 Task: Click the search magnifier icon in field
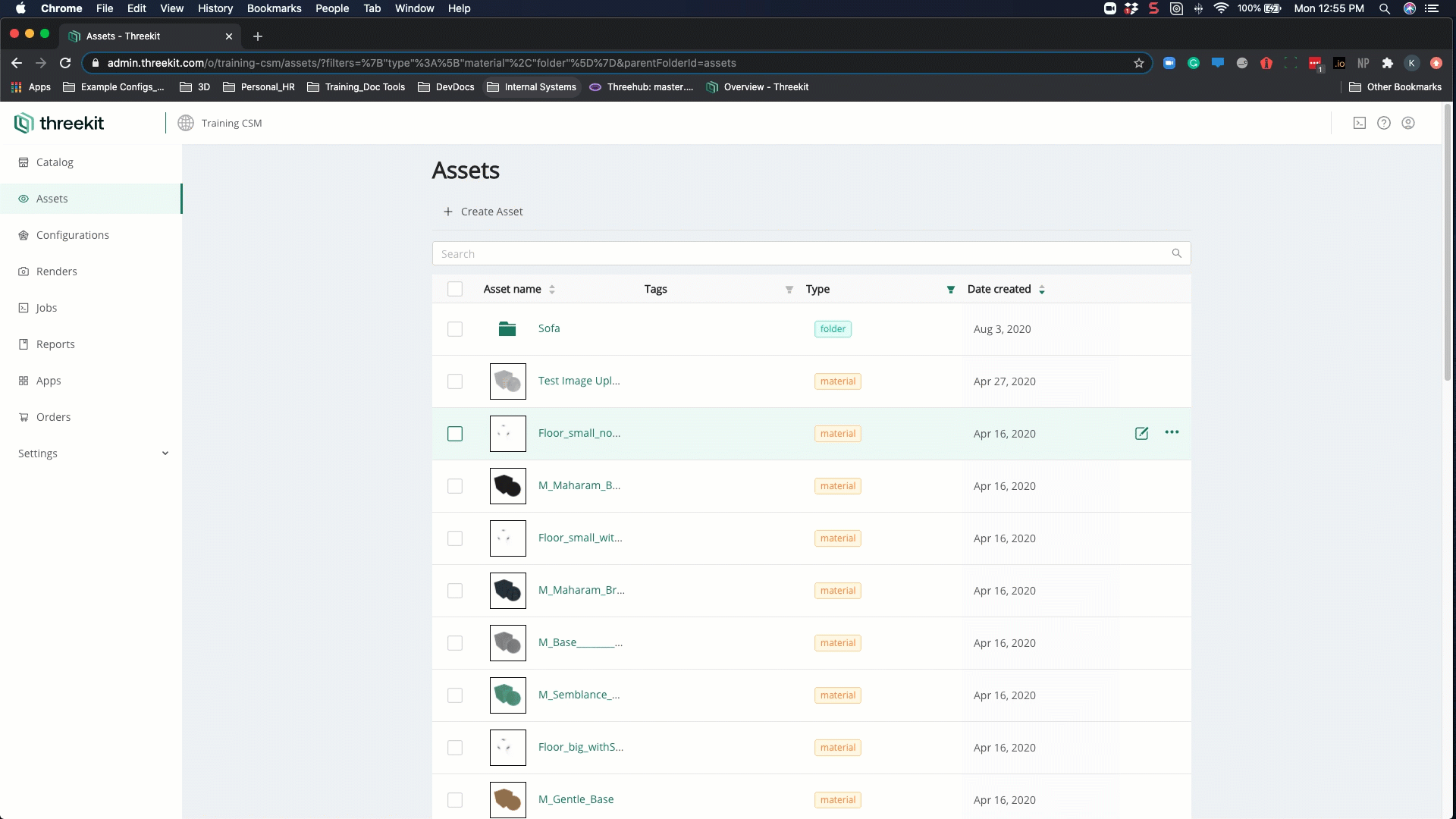point(1176,253)
